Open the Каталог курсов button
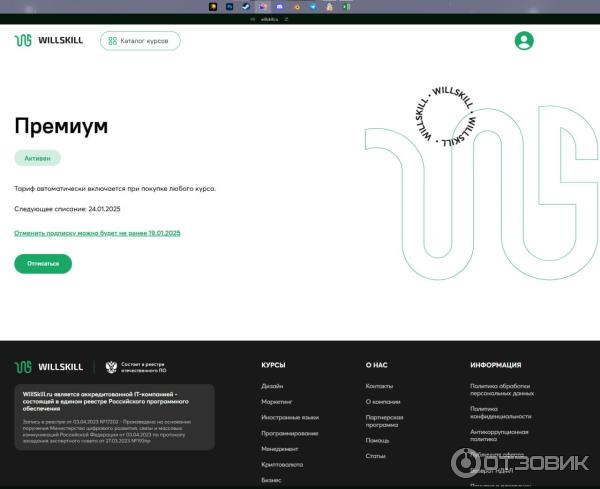The image size is (600, 489). click(140, 41)
